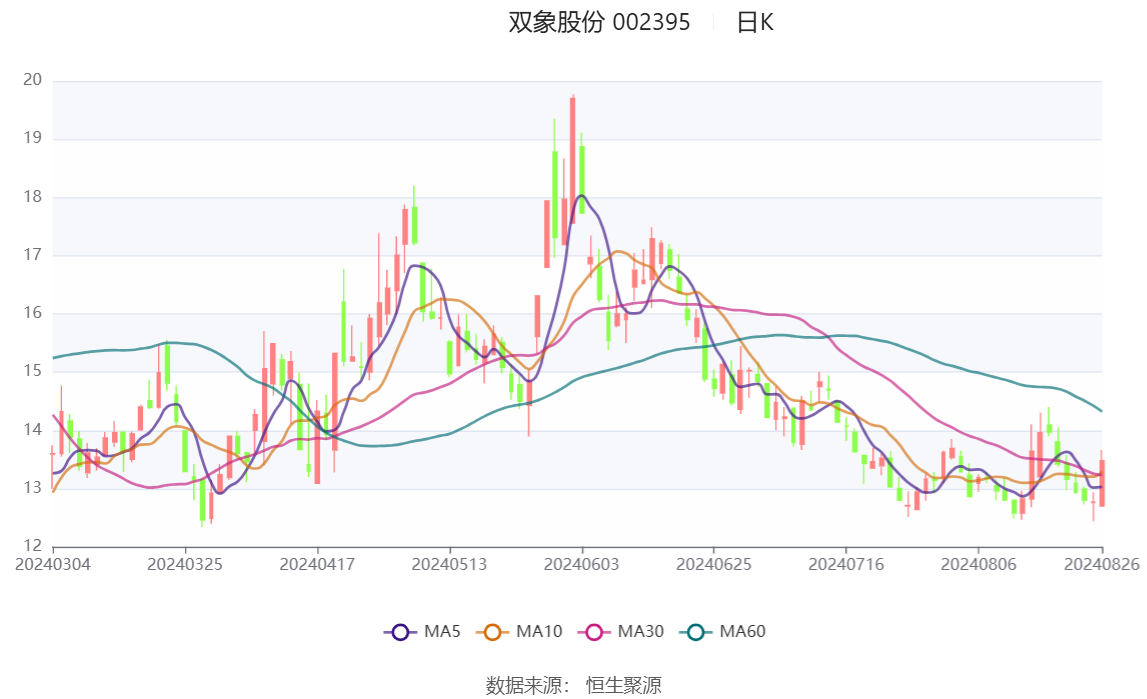
Task: Click the y-axis value 12
Action: pos(33,545)
